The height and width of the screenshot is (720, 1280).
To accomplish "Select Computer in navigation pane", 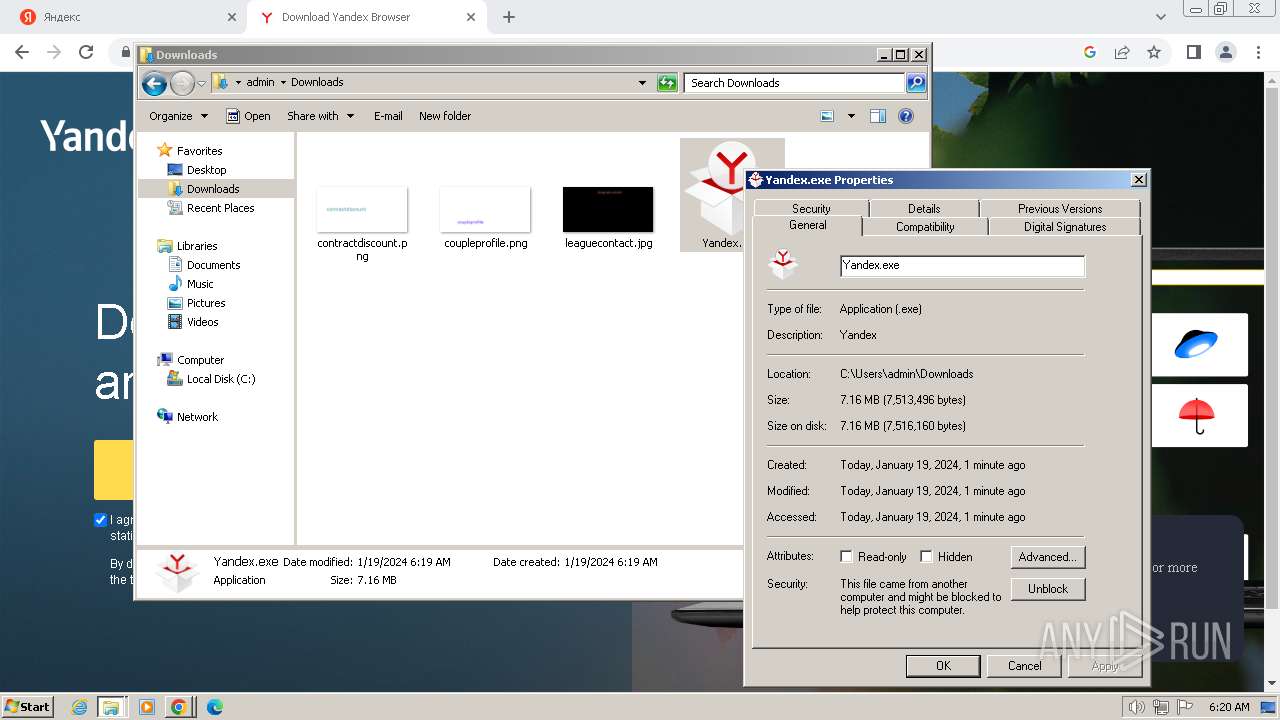I will click(200, 360).
